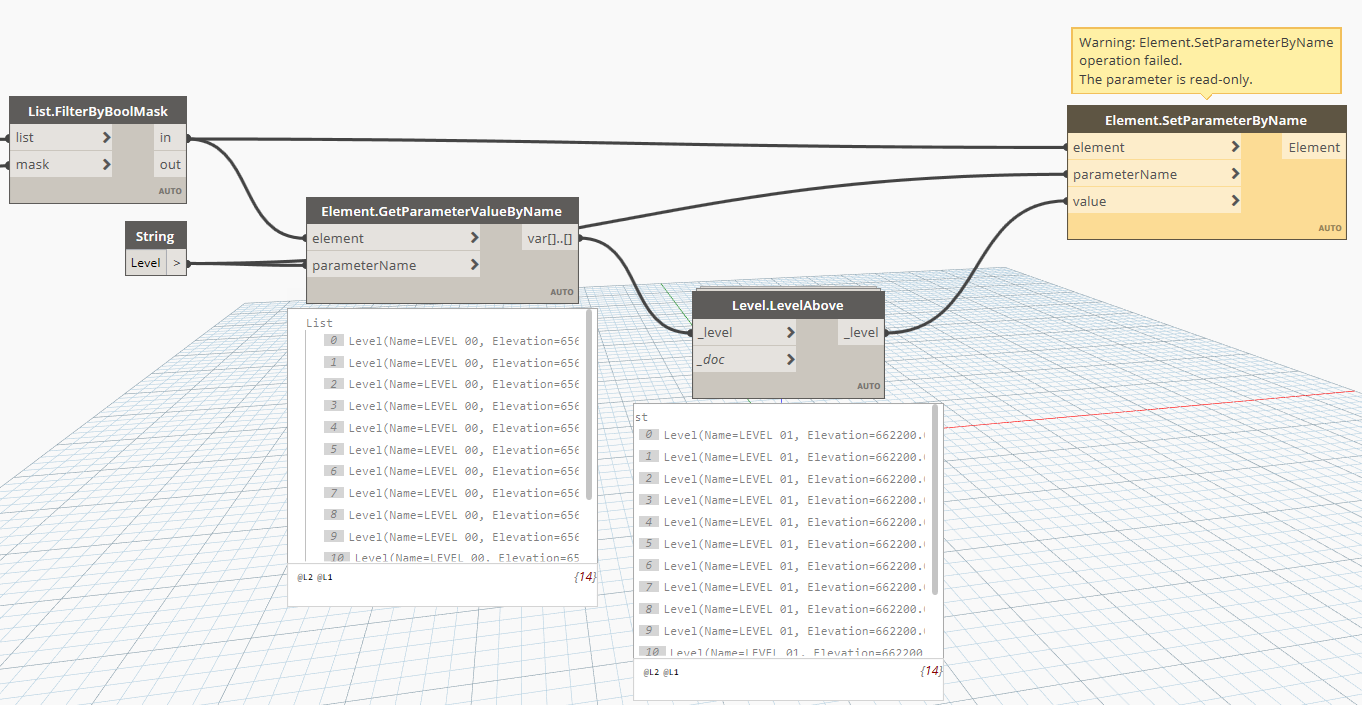
Task: Select the List.FilterByBoolMask node title
Action: pyautogui.click(x=98, y=111)
